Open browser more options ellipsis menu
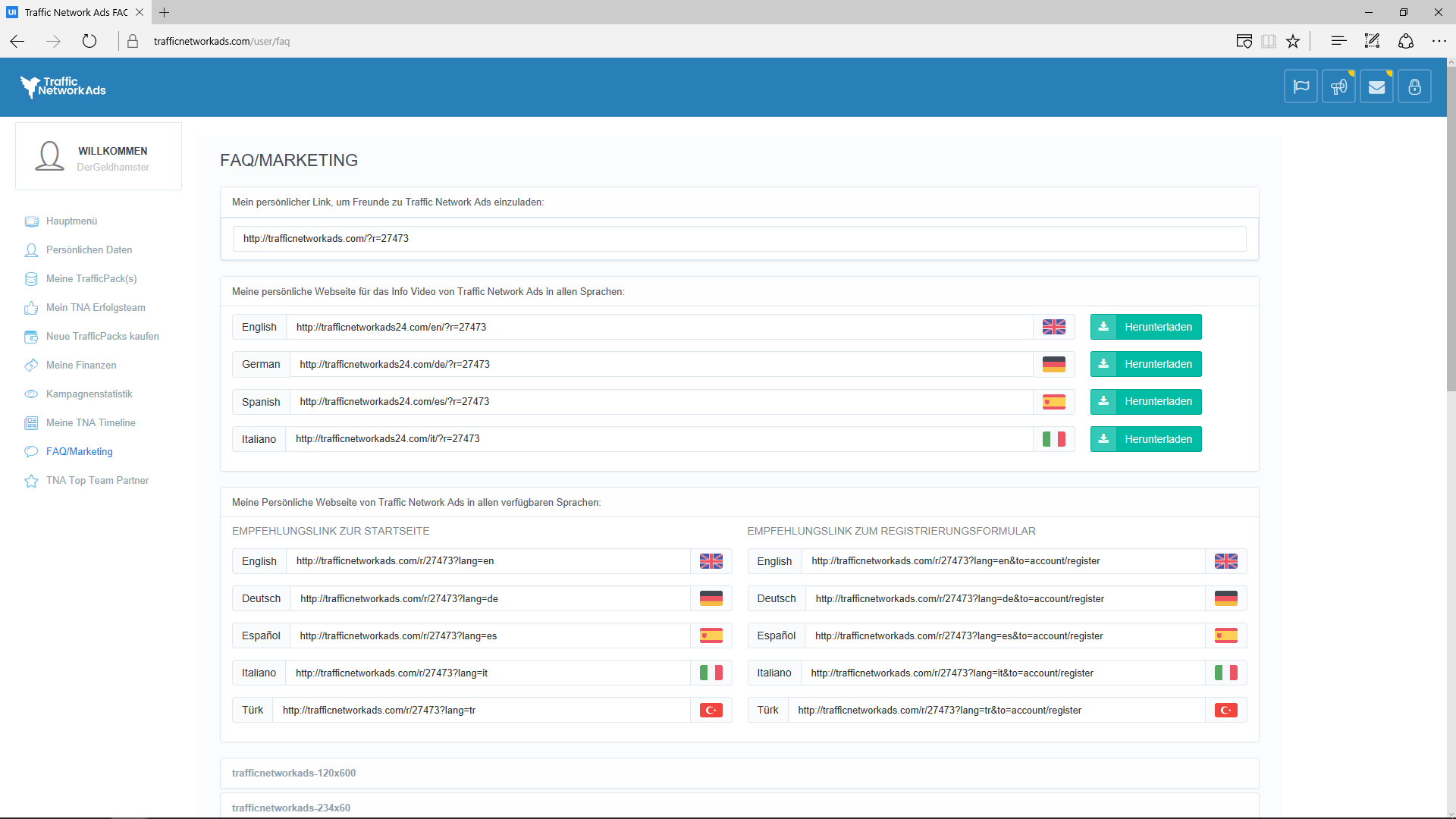 [x=1439, y=41]
